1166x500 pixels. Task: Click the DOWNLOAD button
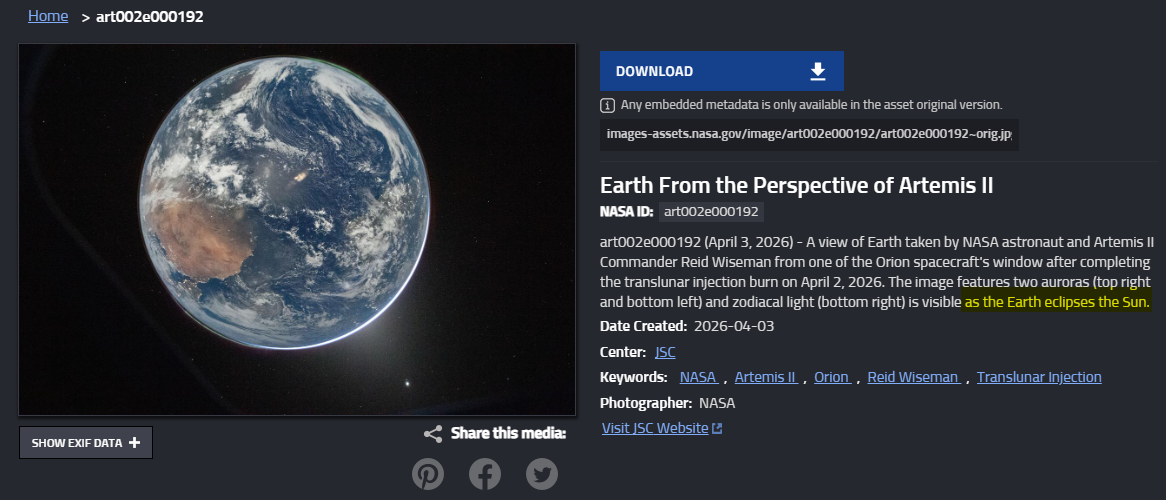point(721,71)
